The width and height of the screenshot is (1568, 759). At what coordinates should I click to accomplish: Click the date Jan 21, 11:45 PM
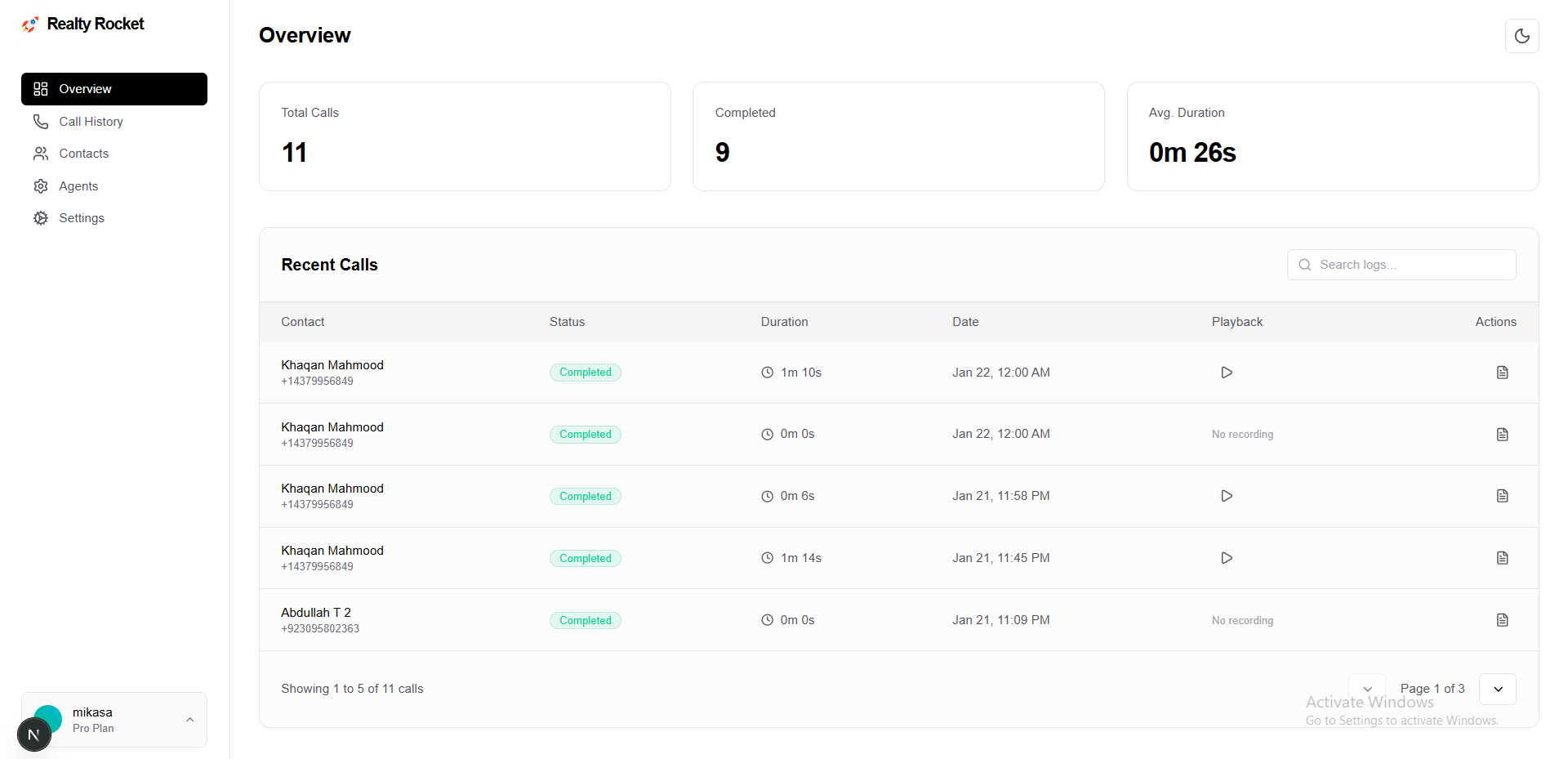point(1001,558)
